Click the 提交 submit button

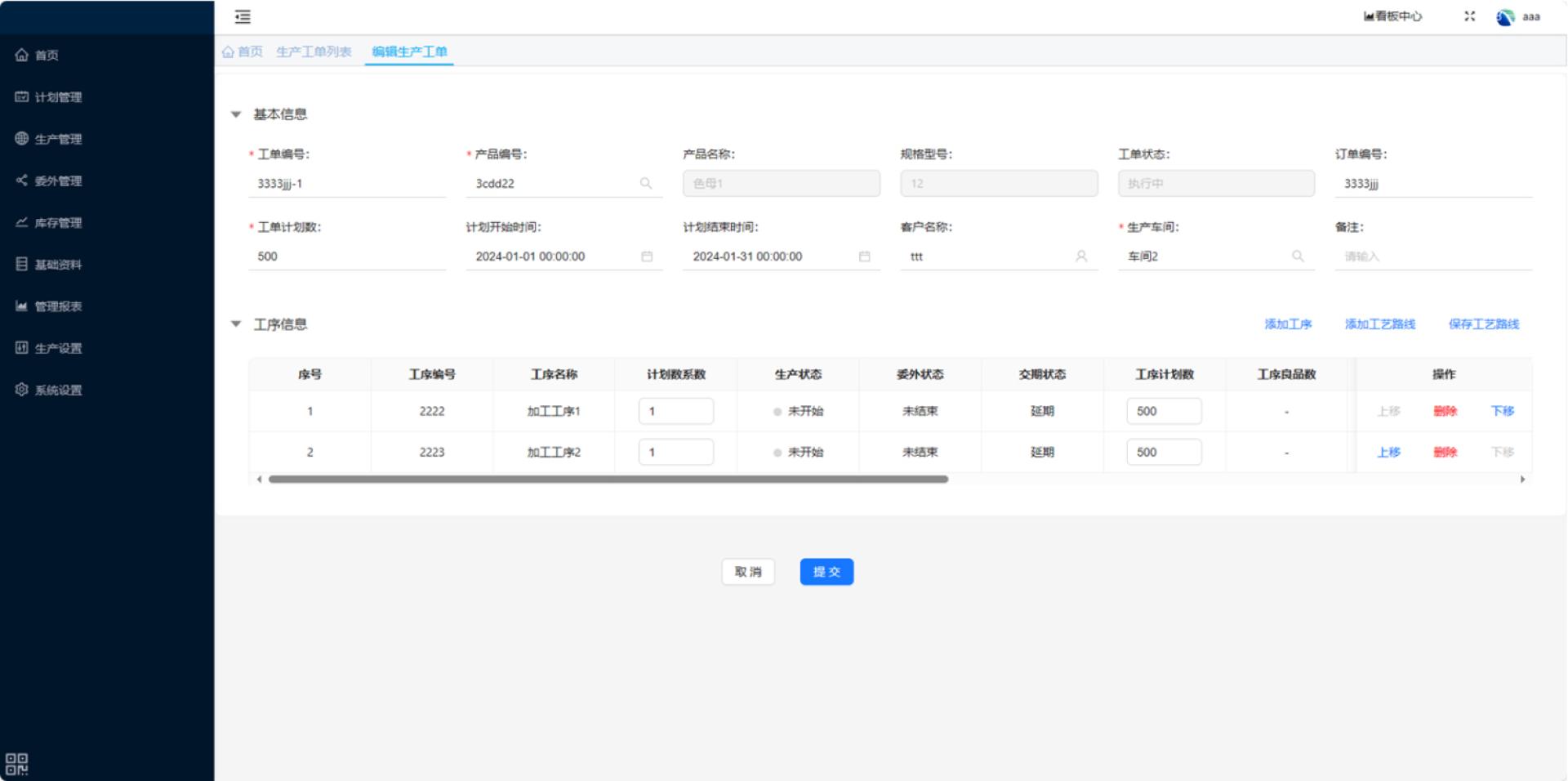point(826,572)
